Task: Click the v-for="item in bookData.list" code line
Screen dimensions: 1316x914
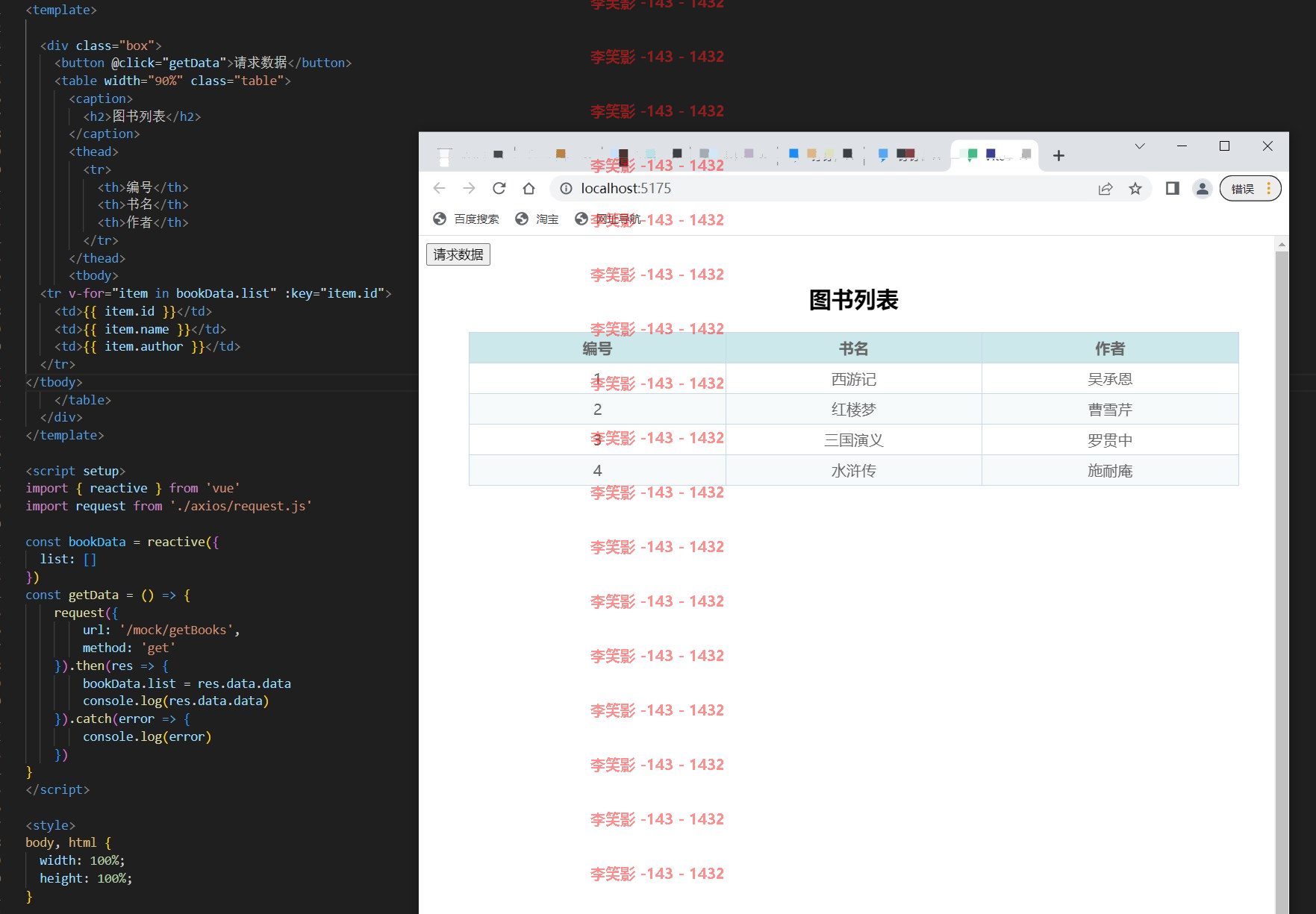Action: pos(216,293)
